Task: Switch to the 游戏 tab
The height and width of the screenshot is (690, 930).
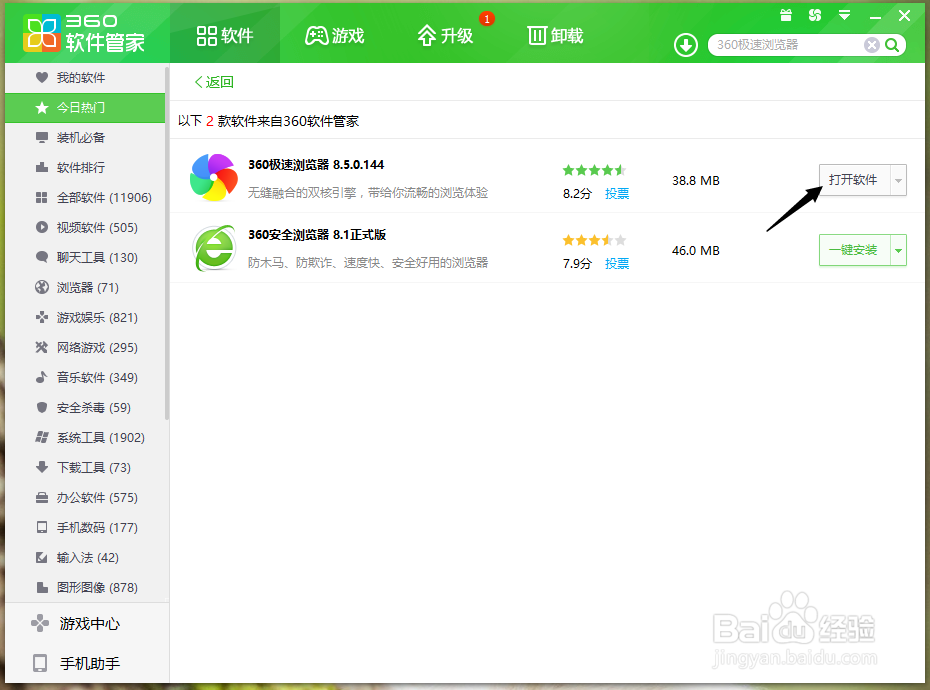Action: click(334, 34)
